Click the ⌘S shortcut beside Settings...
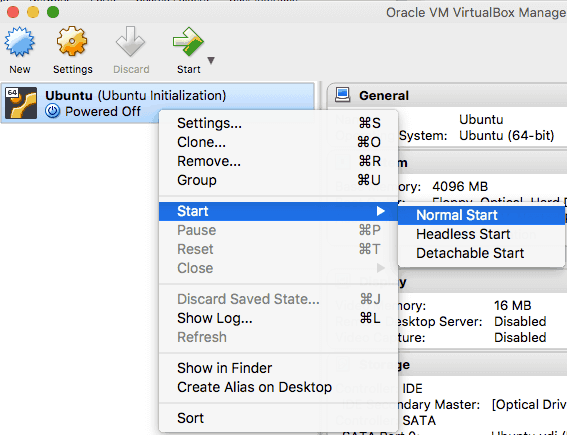 (x=370, y=123)
